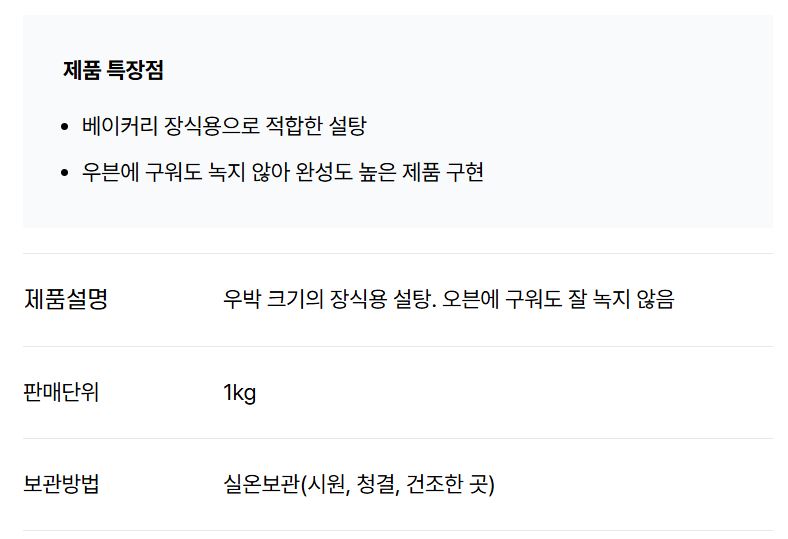Image resolution: width=788 pixels, height=539 pixels.
Task: Click the word 설탕 ending the first bullet
Action: click(348, 126)
